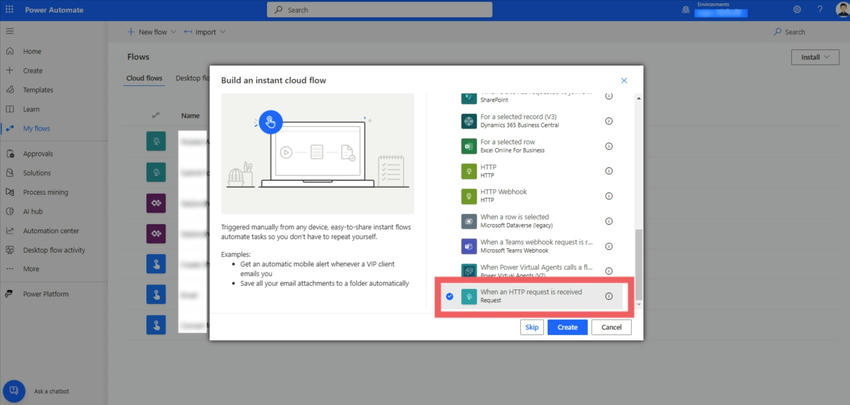
Task: Click the Create plus icon in sidebar
Action: [x=10, y=70]
